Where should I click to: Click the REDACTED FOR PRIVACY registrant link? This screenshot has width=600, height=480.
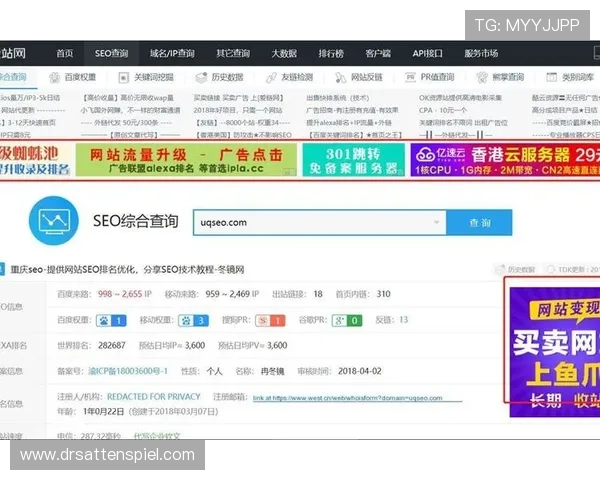point(153,397)
